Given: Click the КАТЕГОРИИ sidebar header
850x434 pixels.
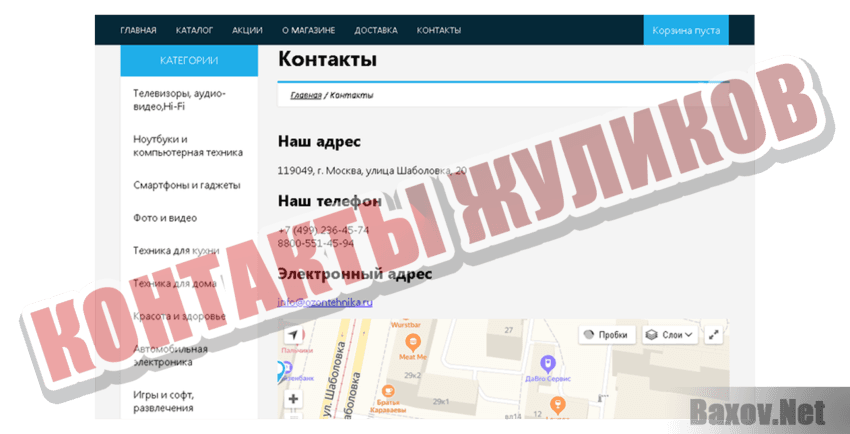Looking at the screenshot, I should pyautogui.click(x=189, y=61).
